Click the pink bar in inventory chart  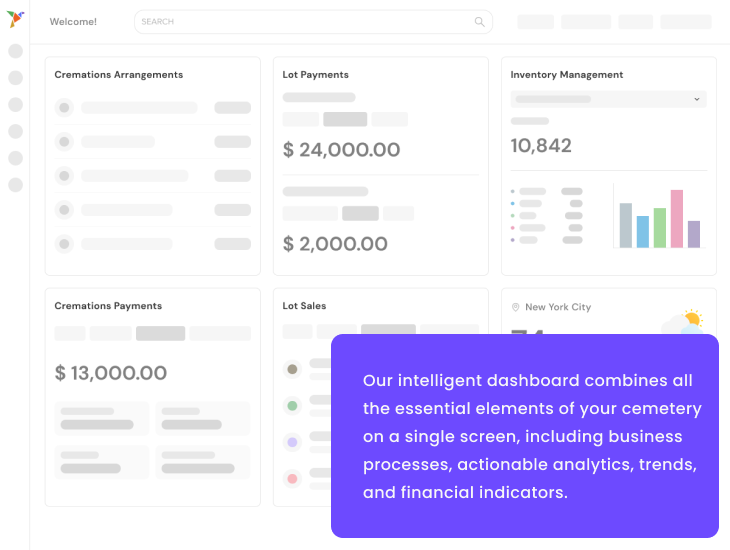[677, 218]
